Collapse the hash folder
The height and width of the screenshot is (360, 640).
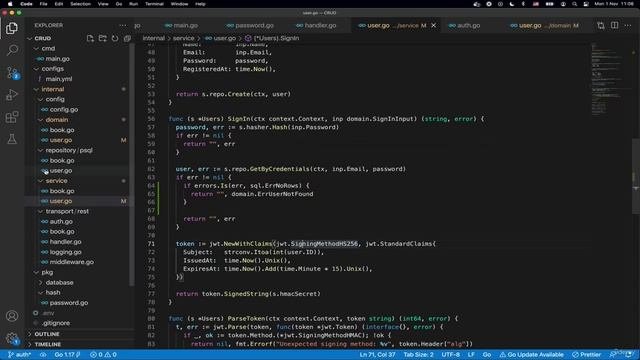[x=40, y=293]
